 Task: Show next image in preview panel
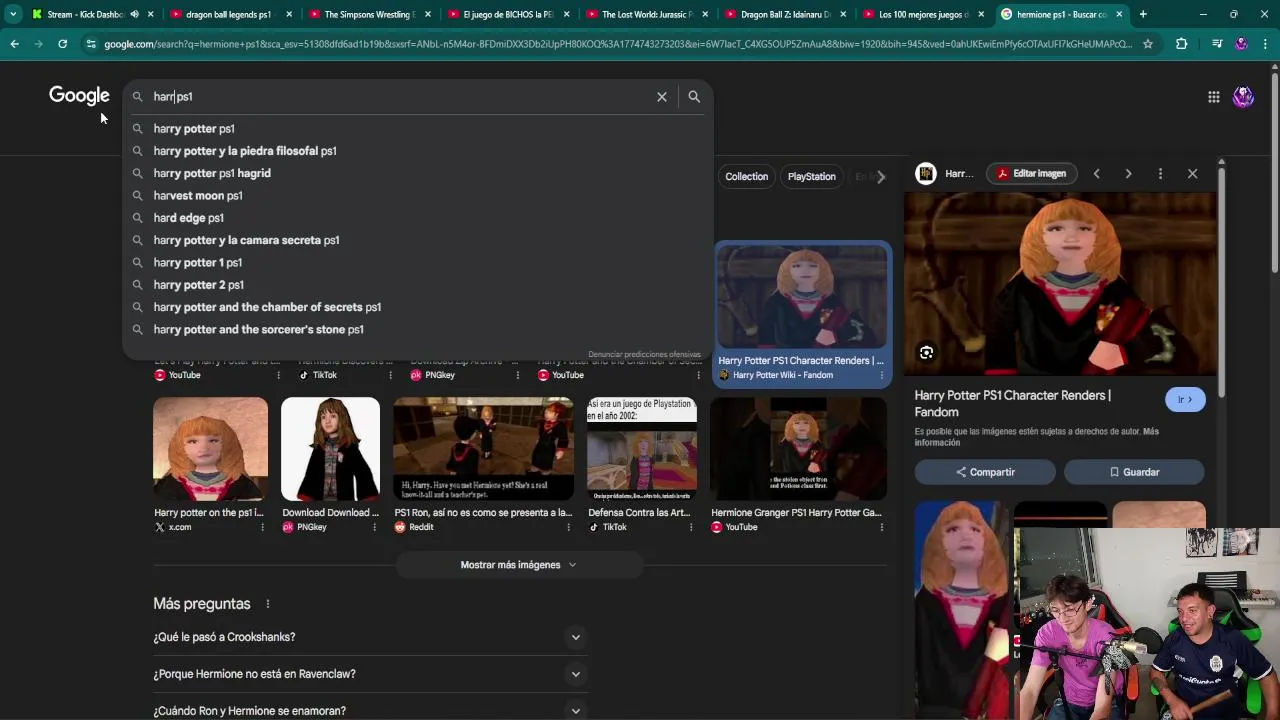1128,174
